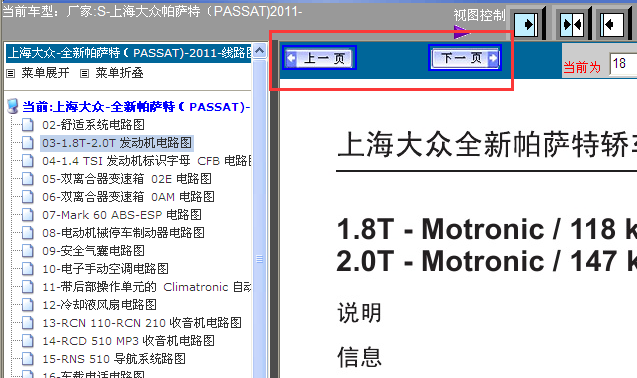Click document icon beside 14-RCD 510 MP3
Image resolution: width=637 pixels, height=378 pixels.
coord(28,341)
